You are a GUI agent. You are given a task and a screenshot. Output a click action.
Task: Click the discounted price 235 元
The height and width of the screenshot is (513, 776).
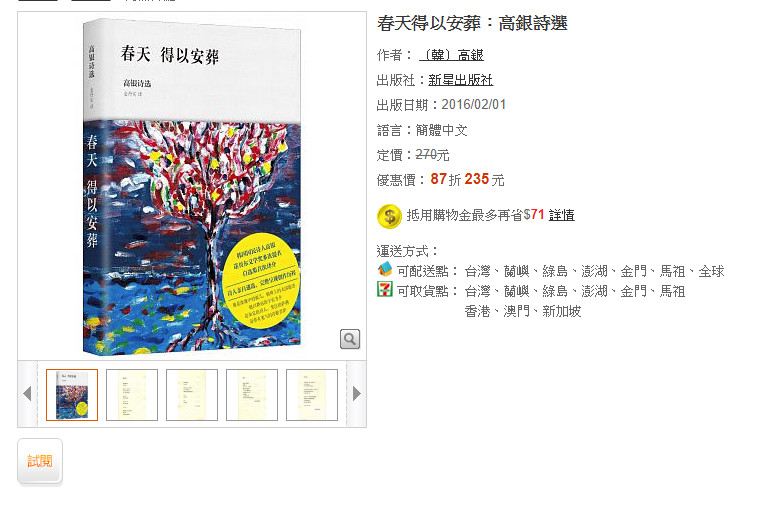coord(484,179)
